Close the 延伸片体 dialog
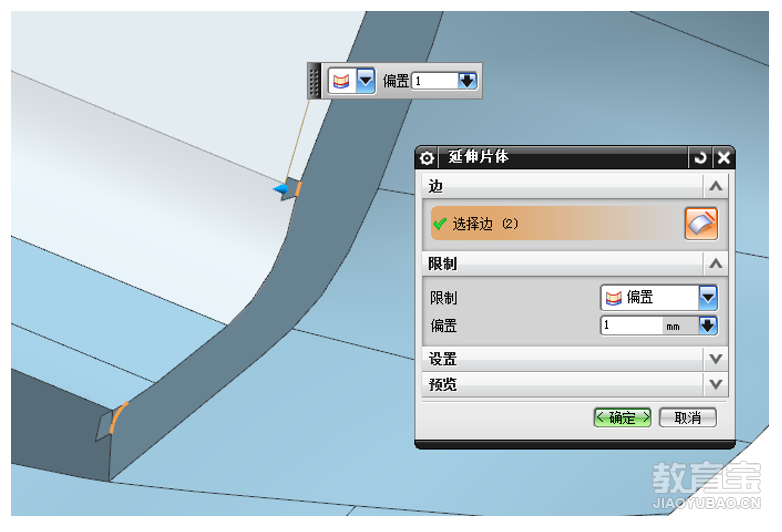This screenshot has width=782, height=532. click(723, 158)
